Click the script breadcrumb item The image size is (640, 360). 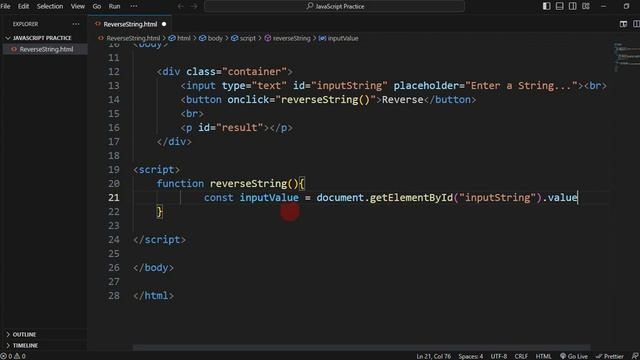tap(247, 38)
